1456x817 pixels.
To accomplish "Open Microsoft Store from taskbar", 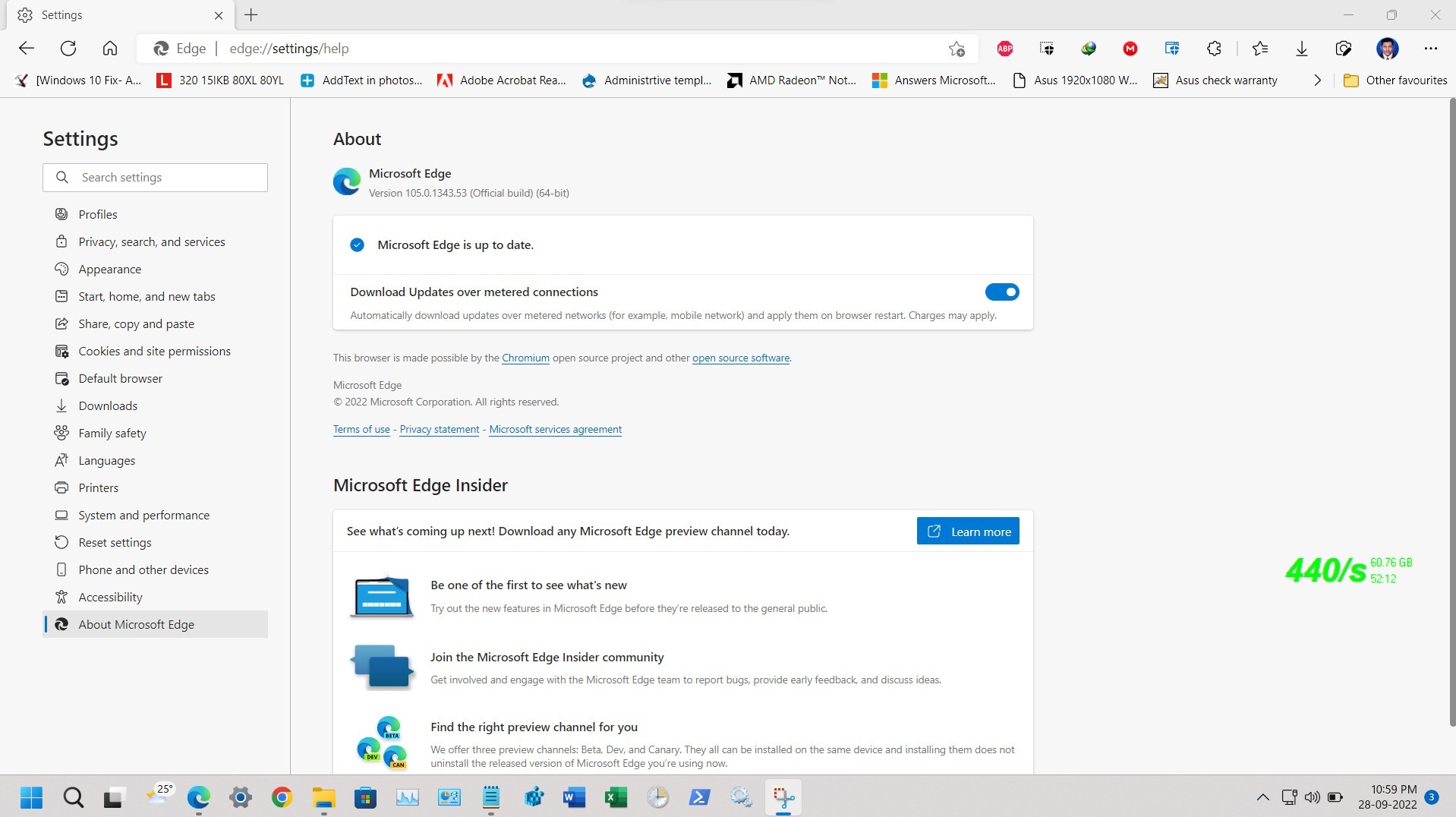I will [365, 797].
